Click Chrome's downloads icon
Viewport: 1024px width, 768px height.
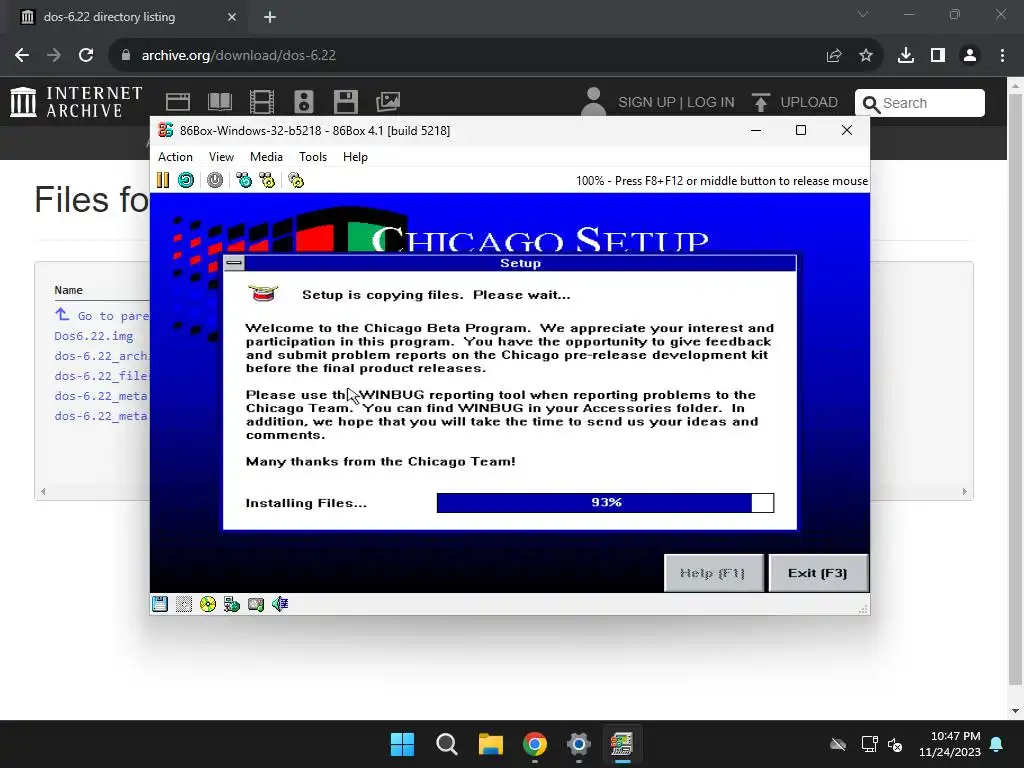click(905, 56)
